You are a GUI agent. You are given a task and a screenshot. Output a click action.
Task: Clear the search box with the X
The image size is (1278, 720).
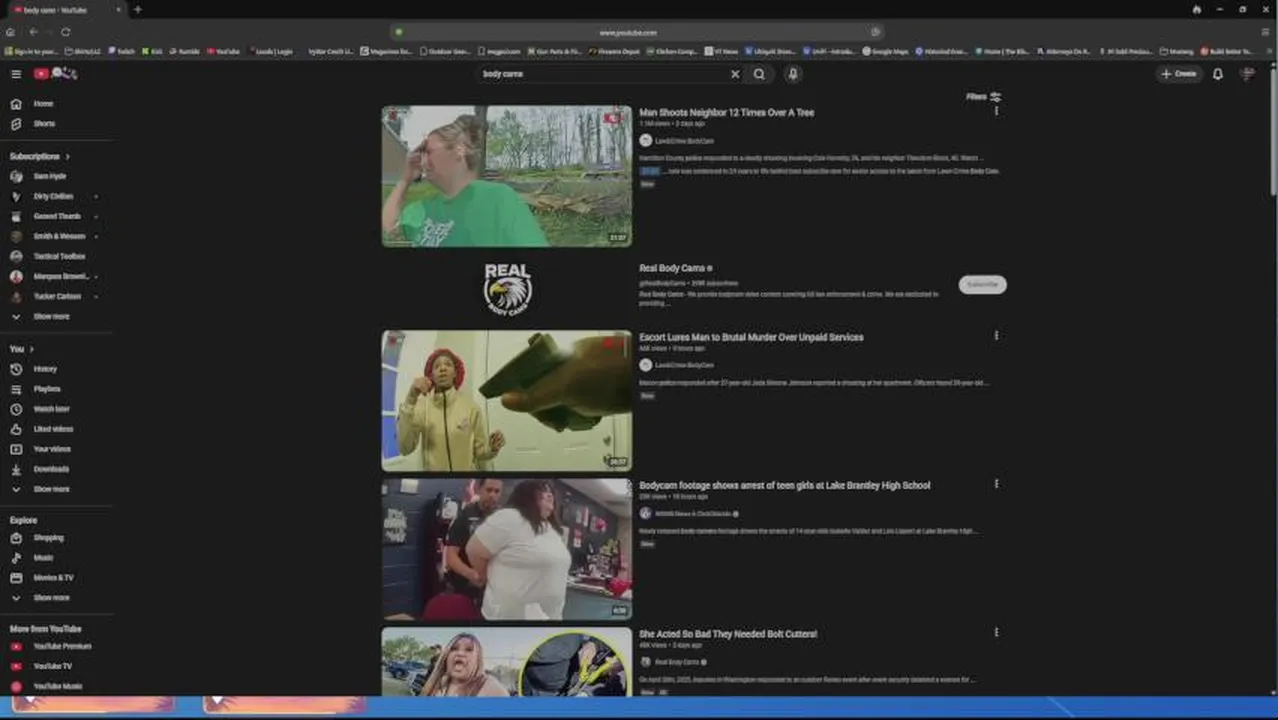click(x=735, y=74)
